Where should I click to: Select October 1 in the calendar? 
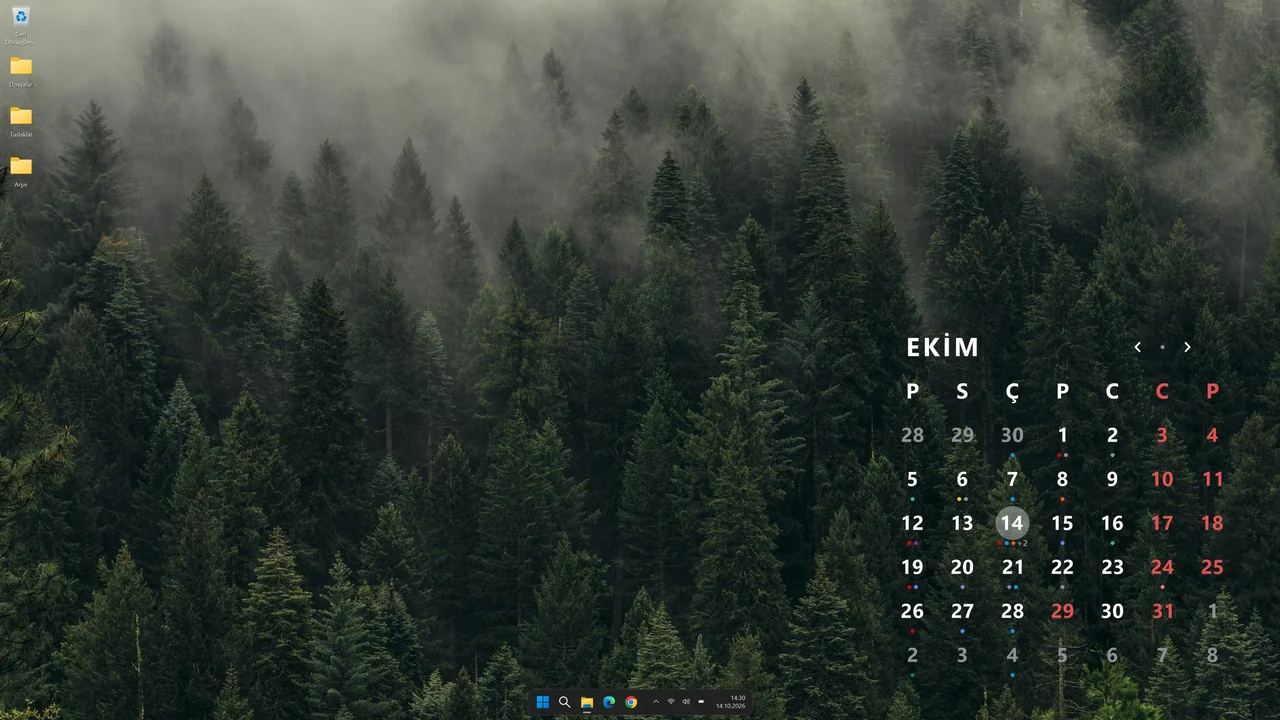[1062, 435]
